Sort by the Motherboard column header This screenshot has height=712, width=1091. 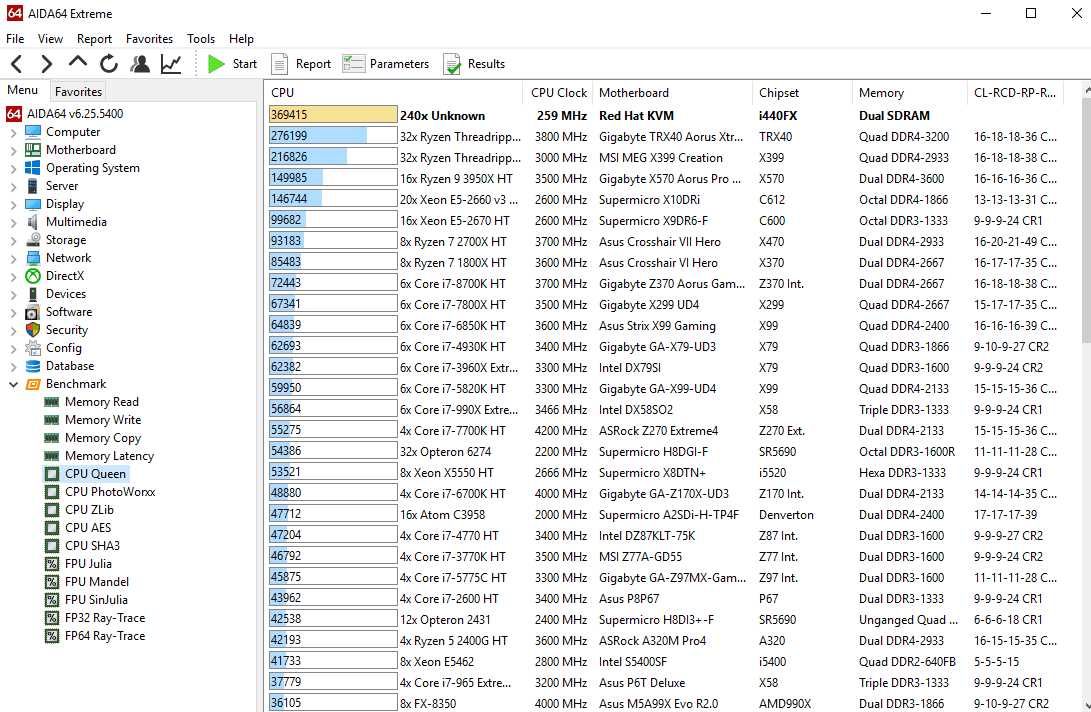[x=672, y=93]
